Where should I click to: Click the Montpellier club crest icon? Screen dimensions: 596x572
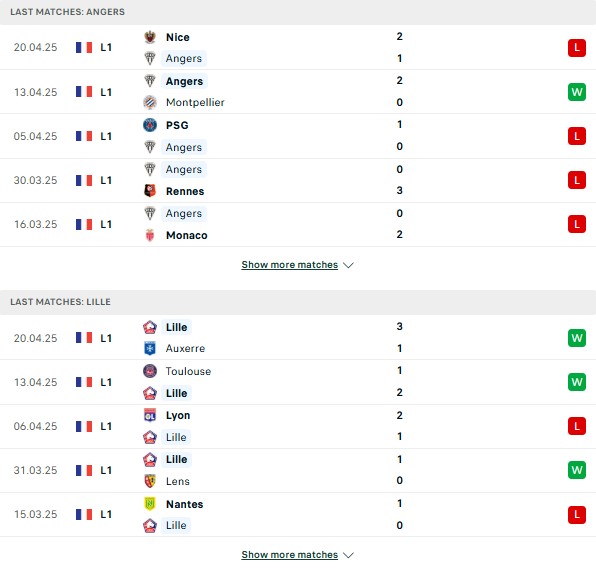click(150, 102)
